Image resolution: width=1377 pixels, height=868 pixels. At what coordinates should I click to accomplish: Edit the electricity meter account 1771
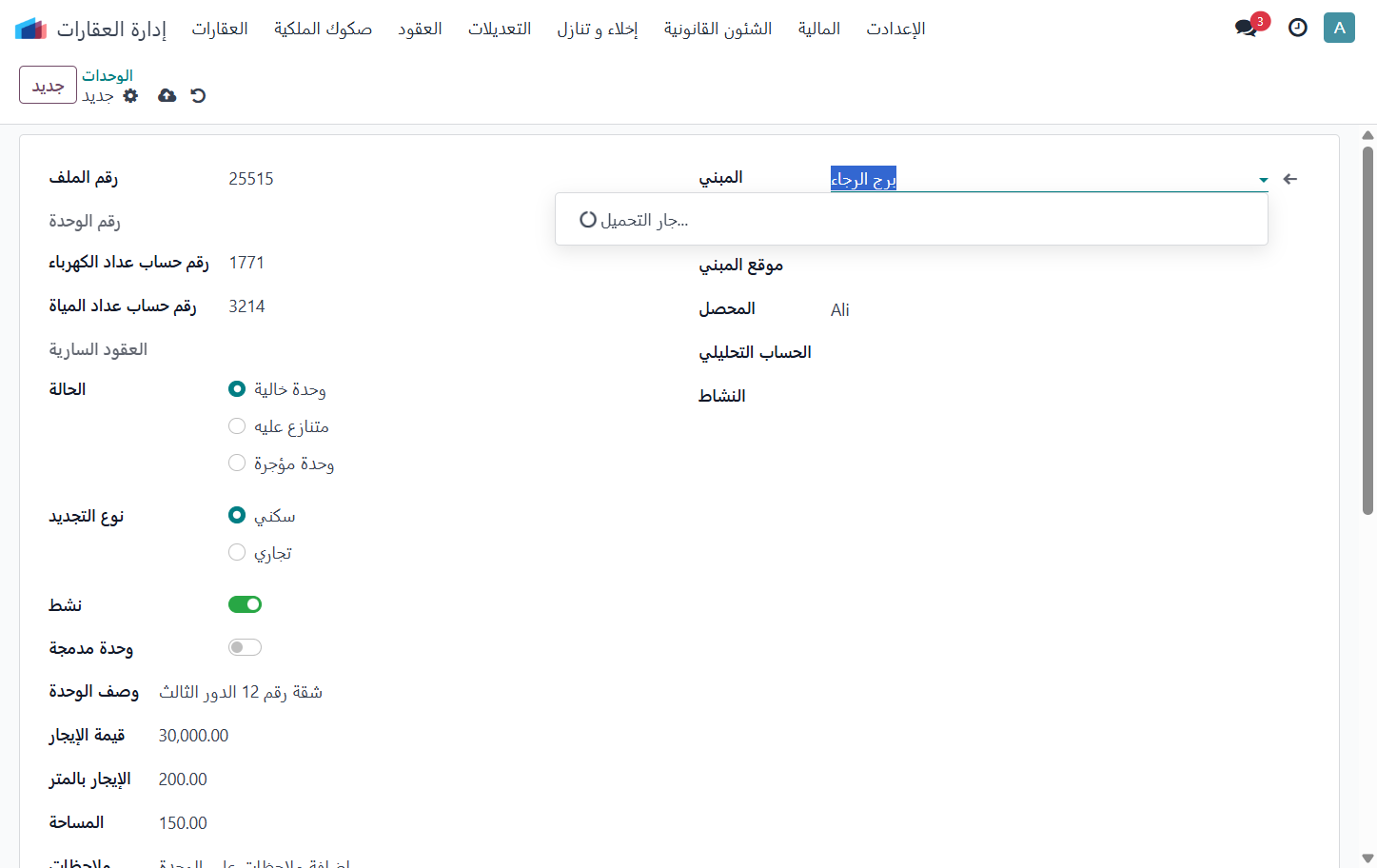click(x=246, y=263)
